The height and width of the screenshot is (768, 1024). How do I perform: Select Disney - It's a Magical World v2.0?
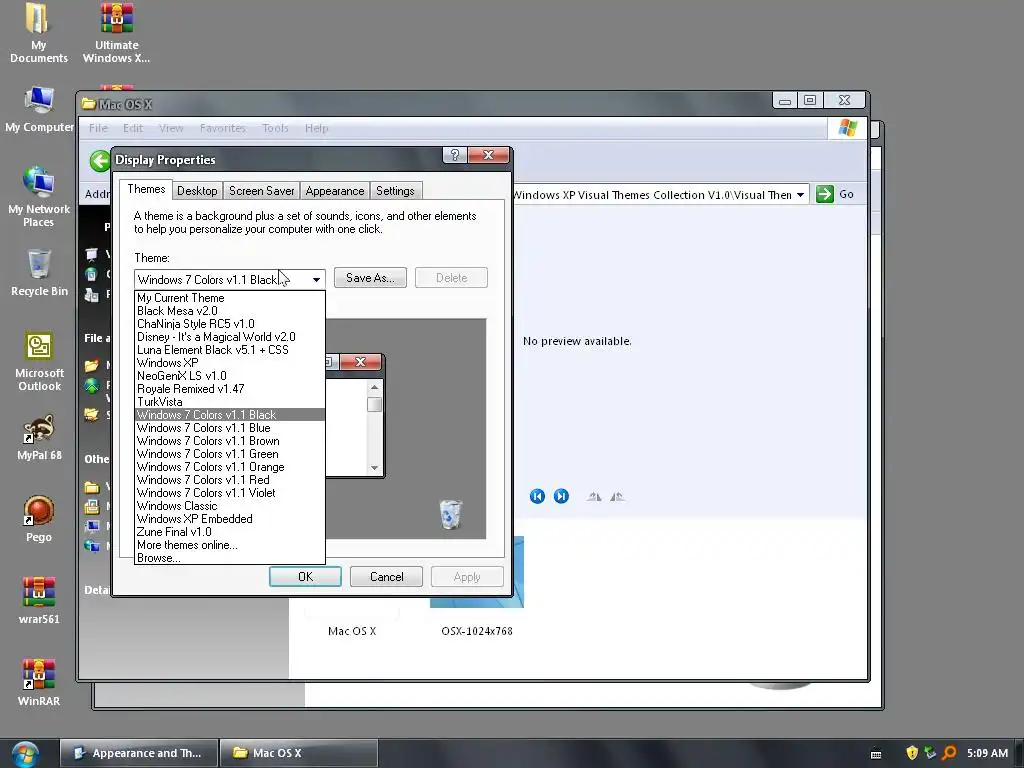click(x=230, y=337)
